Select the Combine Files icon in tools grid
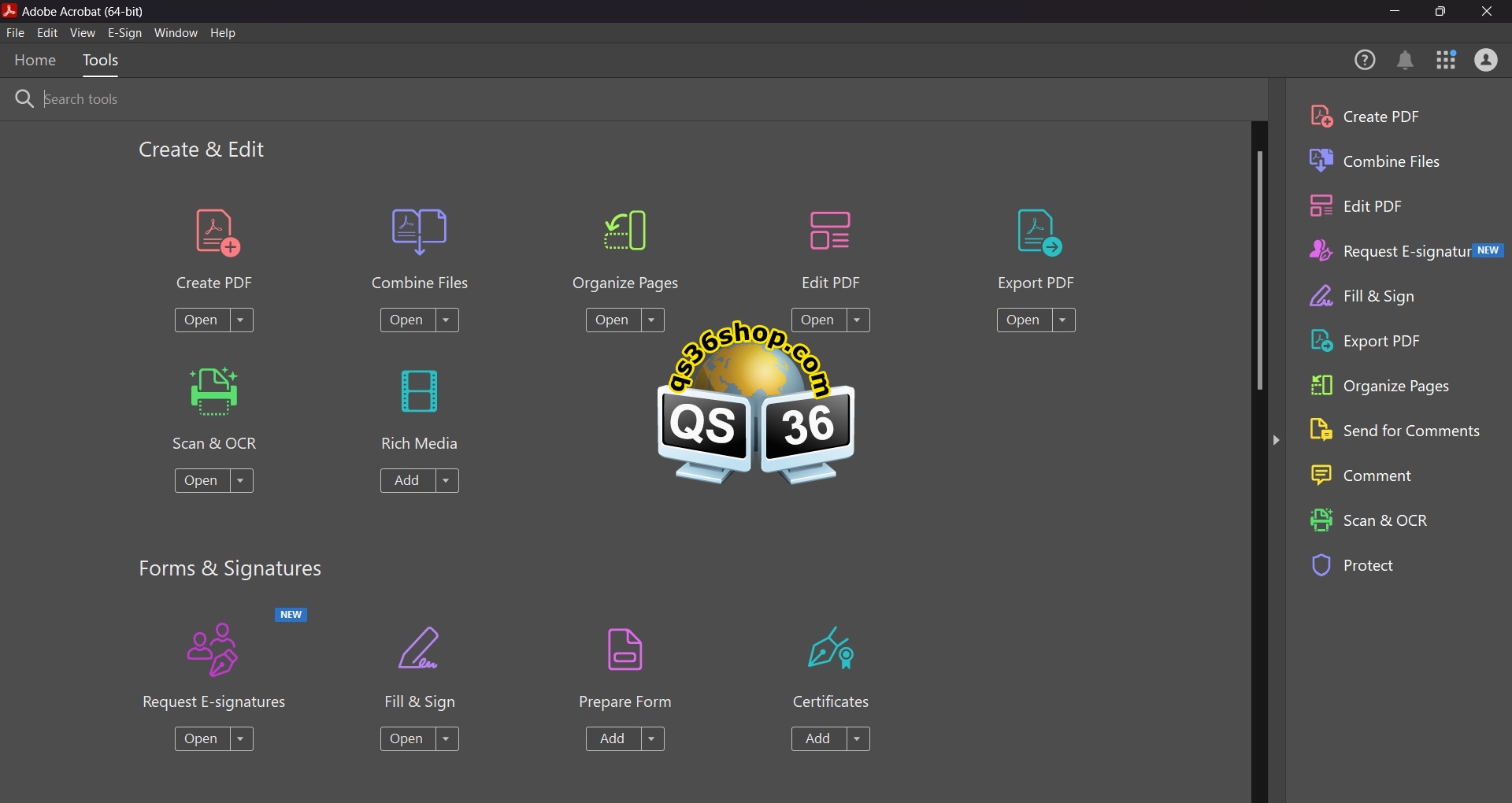This screenshot has width=1512, height=803. tap(419, 231)
